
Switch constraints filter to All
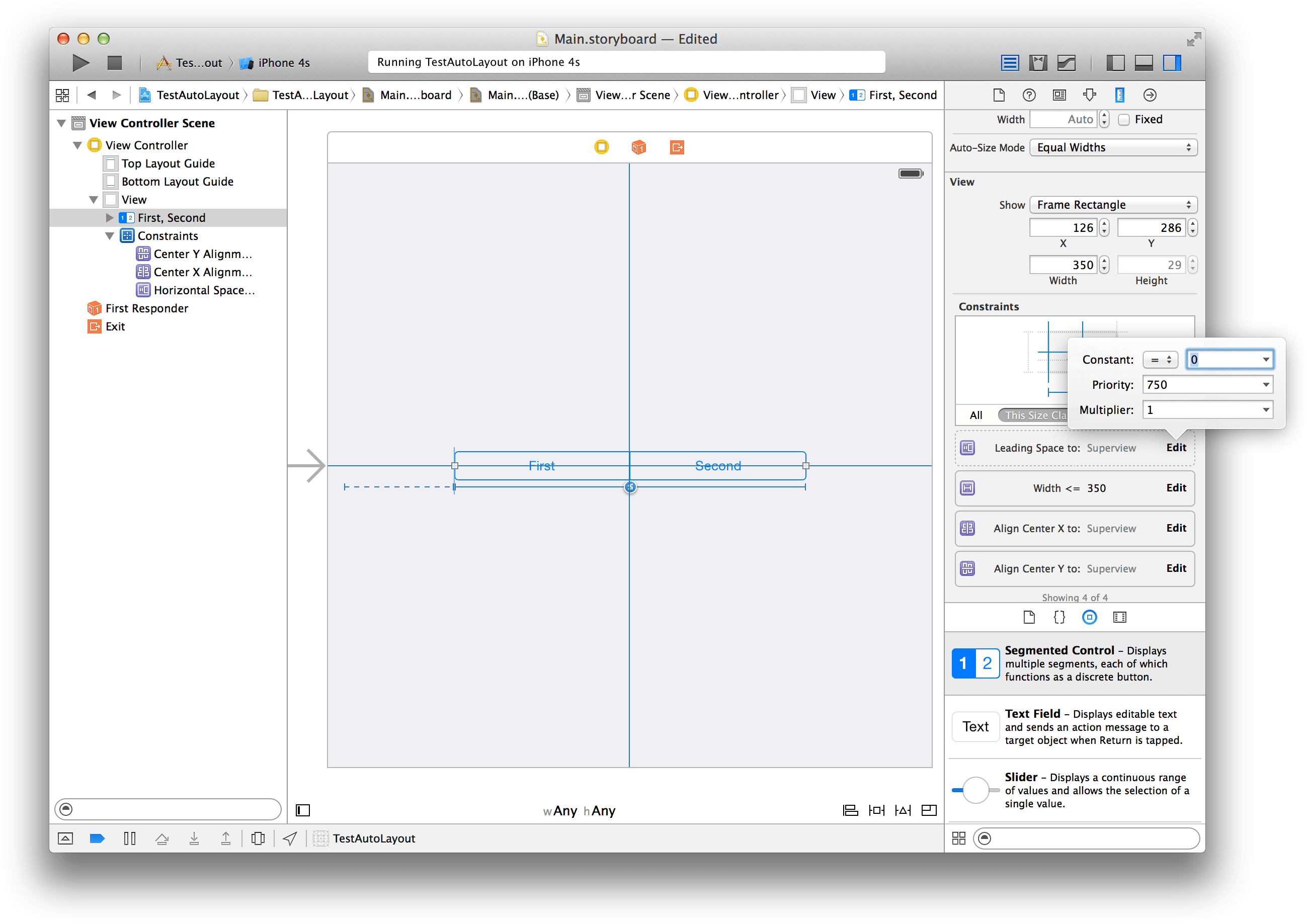pos(975,414)
